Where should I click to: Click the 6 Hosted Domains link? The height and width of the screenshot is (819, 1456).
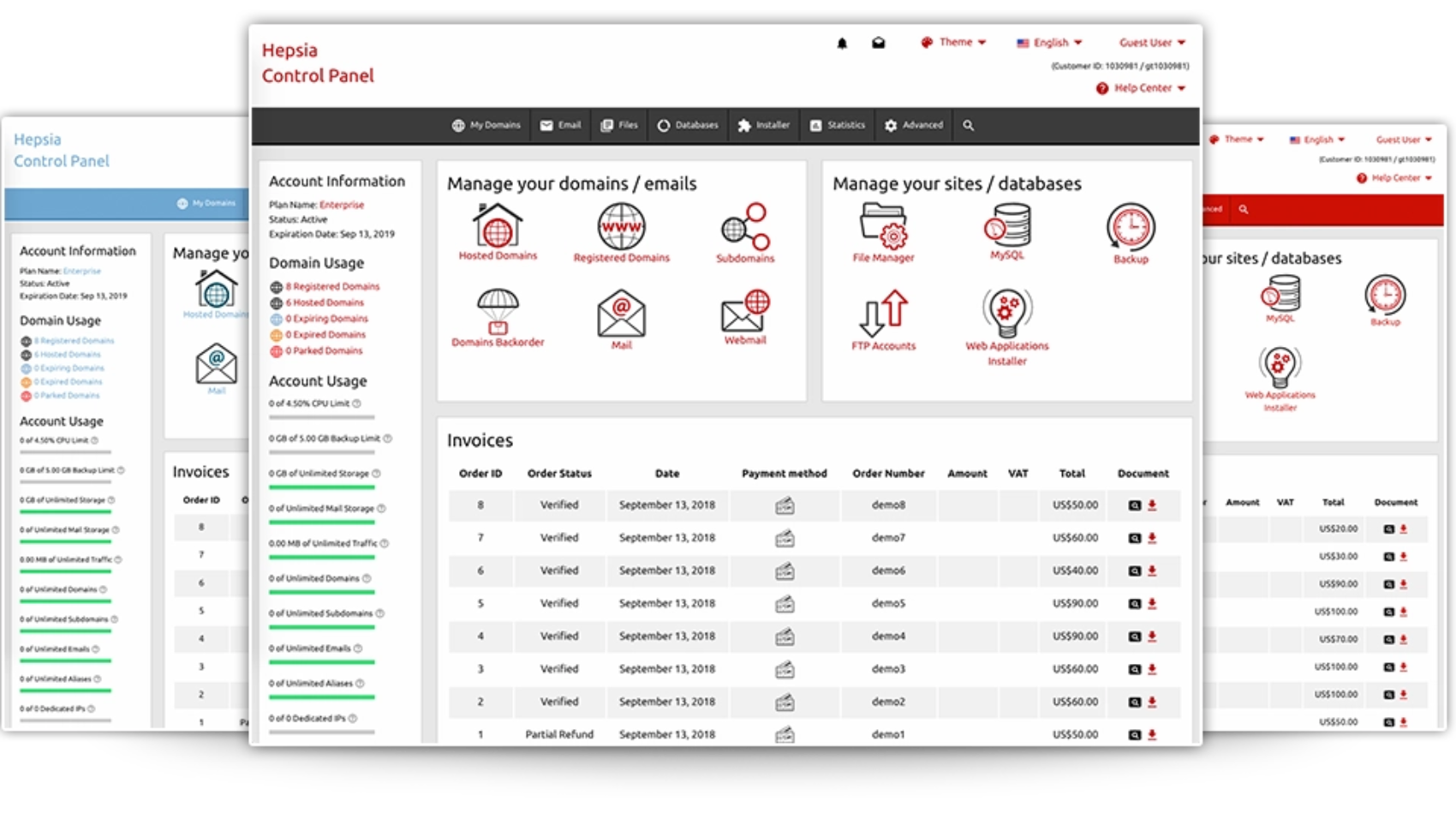(325, 303)
